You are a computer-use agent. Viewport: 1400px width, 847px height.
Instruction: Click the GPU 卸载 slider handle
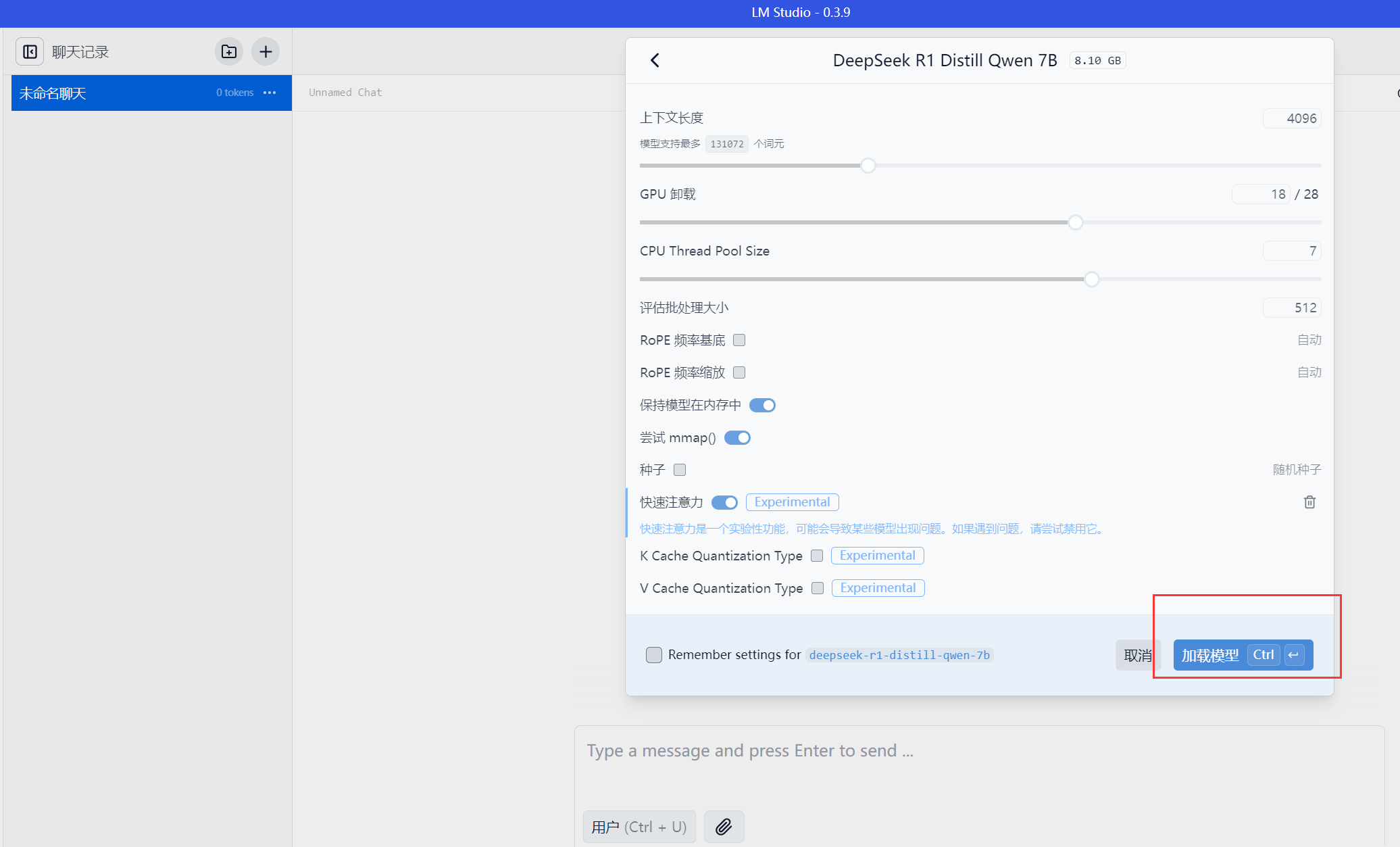1075,222
